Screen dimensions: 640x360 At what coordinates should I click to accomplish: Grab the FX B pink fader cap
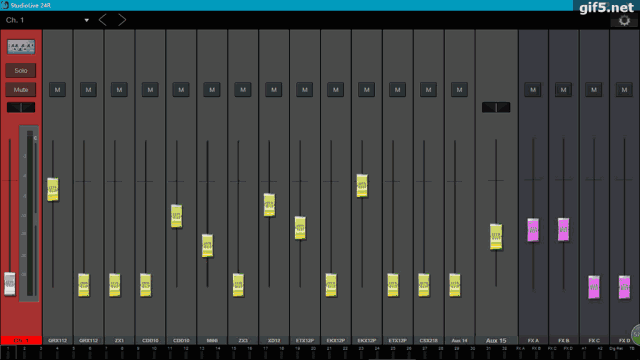(563, 229)
